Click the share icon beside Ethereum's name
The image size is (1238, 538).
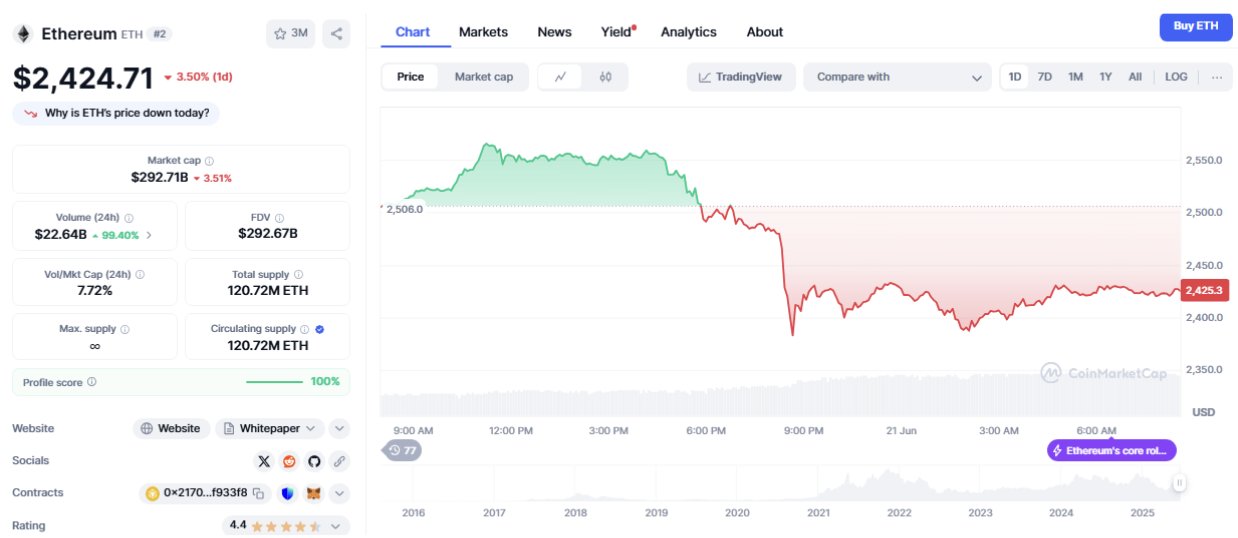point(337,33)
